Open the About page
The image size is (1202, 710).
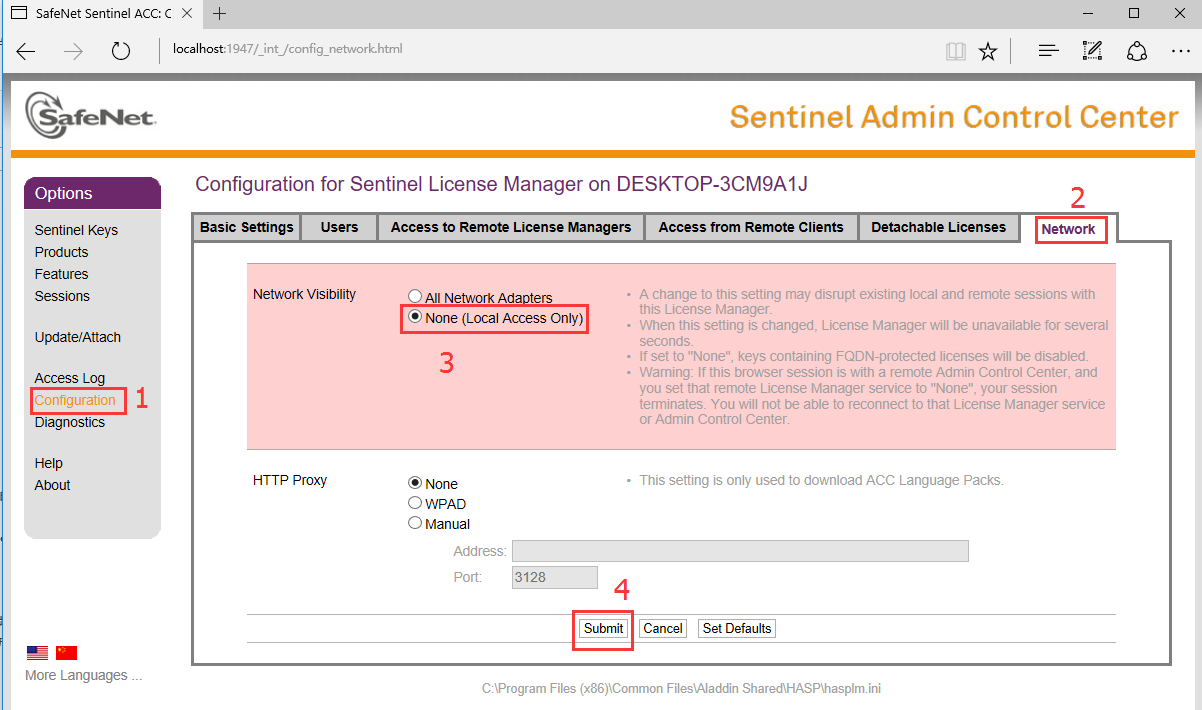pos(52,485)
